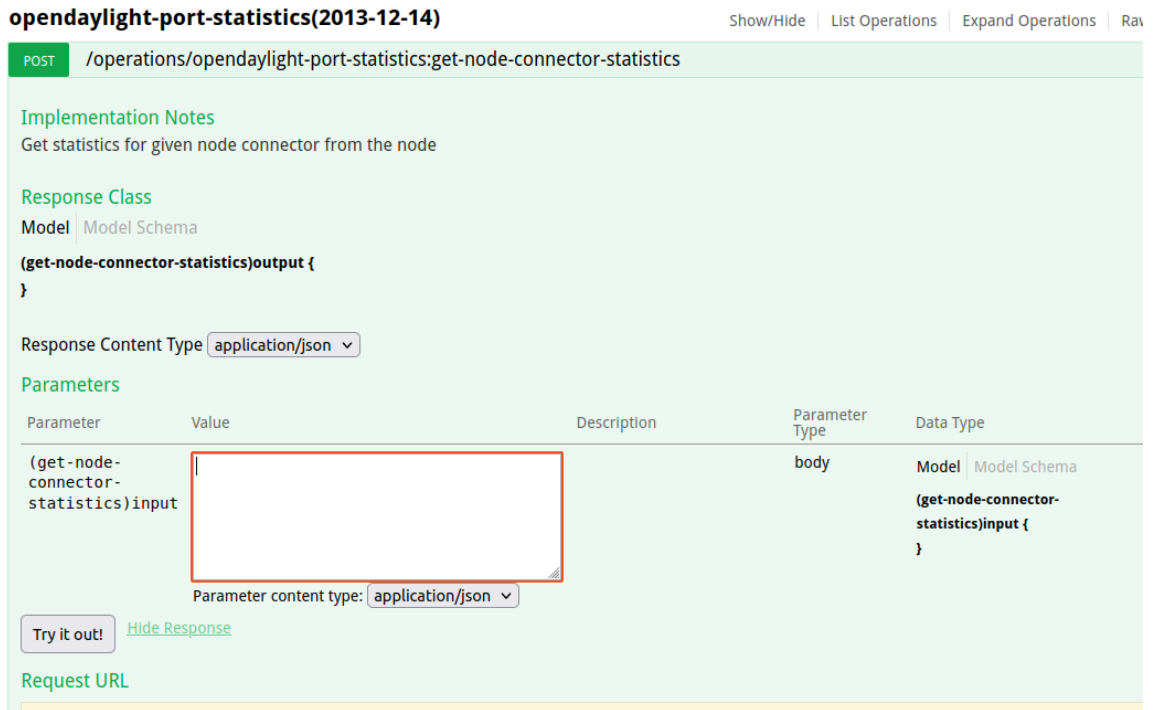1169x710 pixels.
Task: Click into the input body value textarea
Action: tap(376, 516)
